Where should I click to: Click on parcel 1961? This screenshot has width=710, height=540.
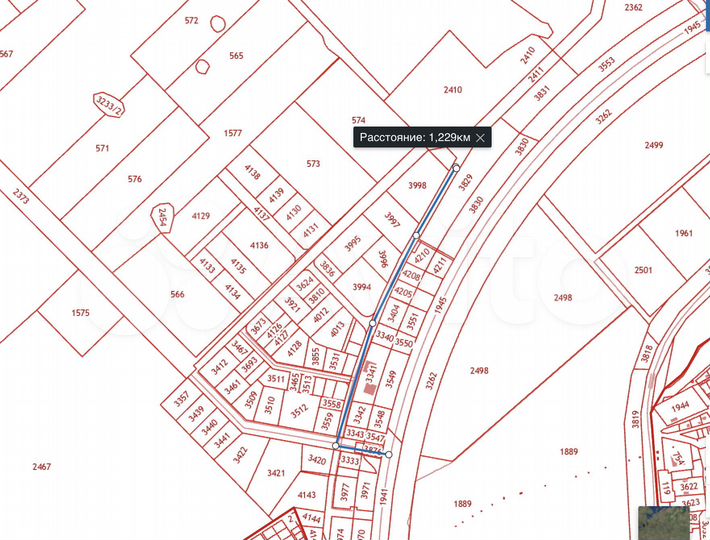click(683, 234)
